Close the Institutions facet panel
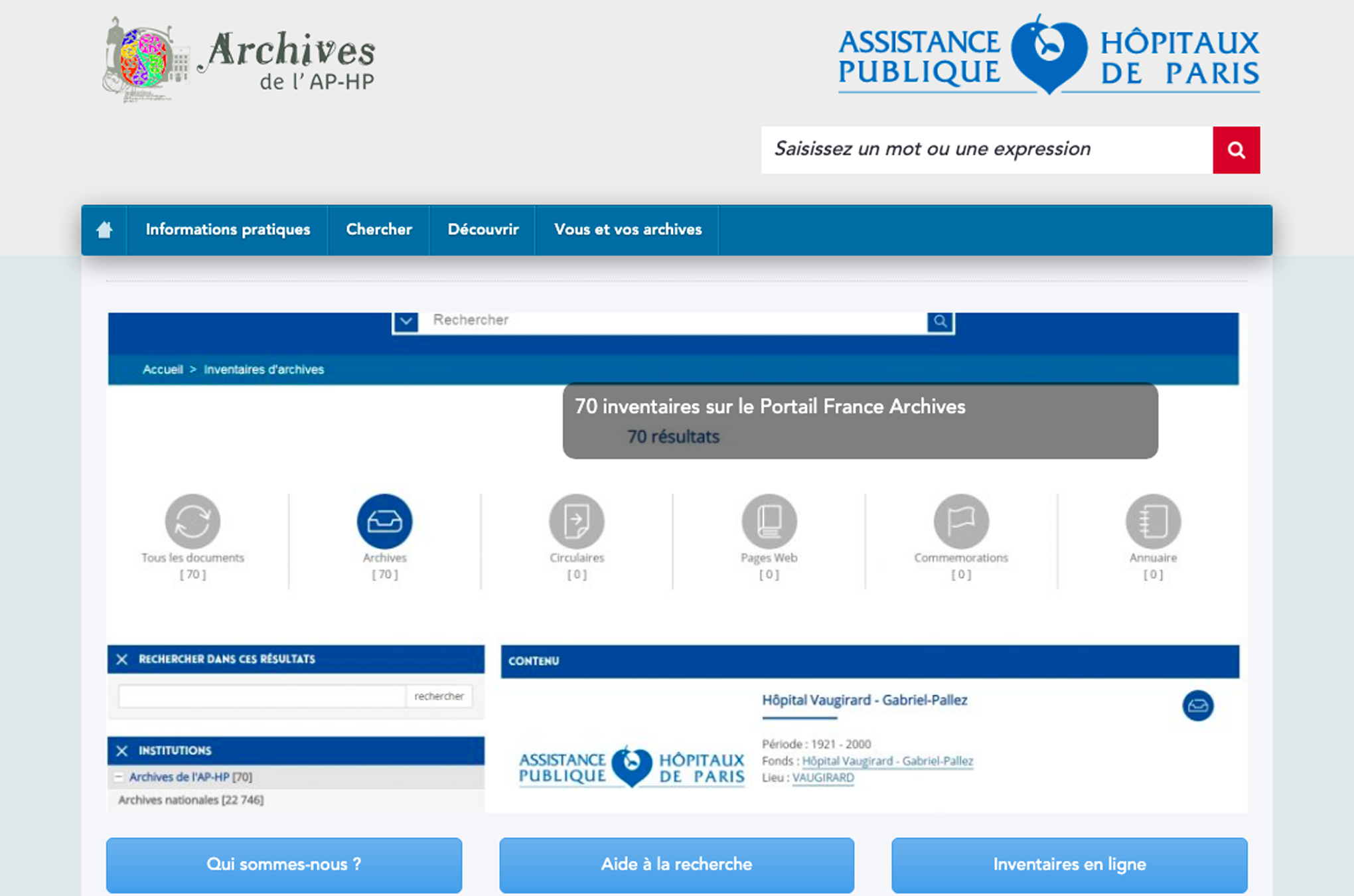The height and width of the screenshot is (896, 1354). point(122,751)
